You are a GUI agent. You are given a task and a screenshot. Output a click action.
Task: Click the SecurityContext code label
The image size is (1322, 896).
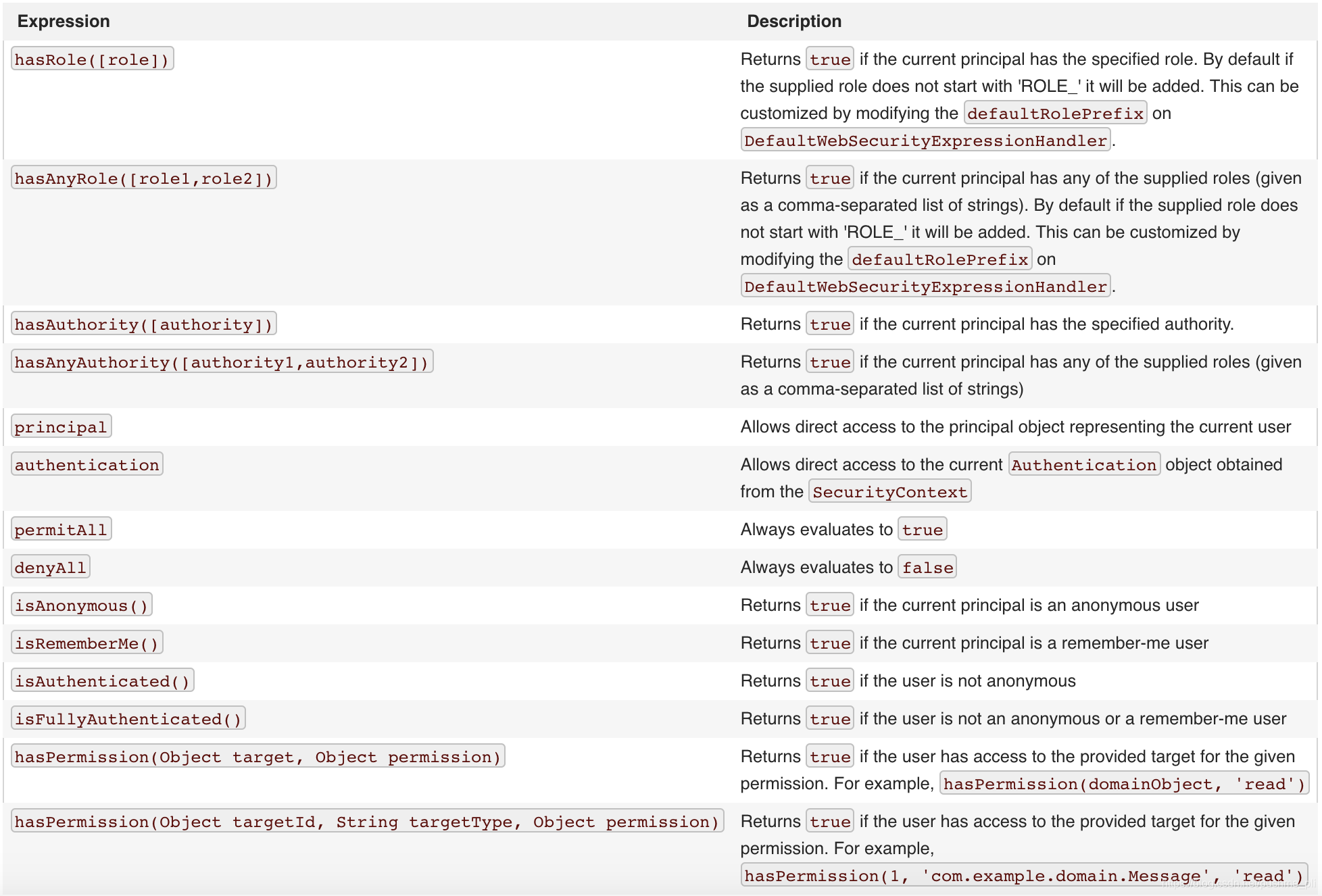[x=889, y=492]
